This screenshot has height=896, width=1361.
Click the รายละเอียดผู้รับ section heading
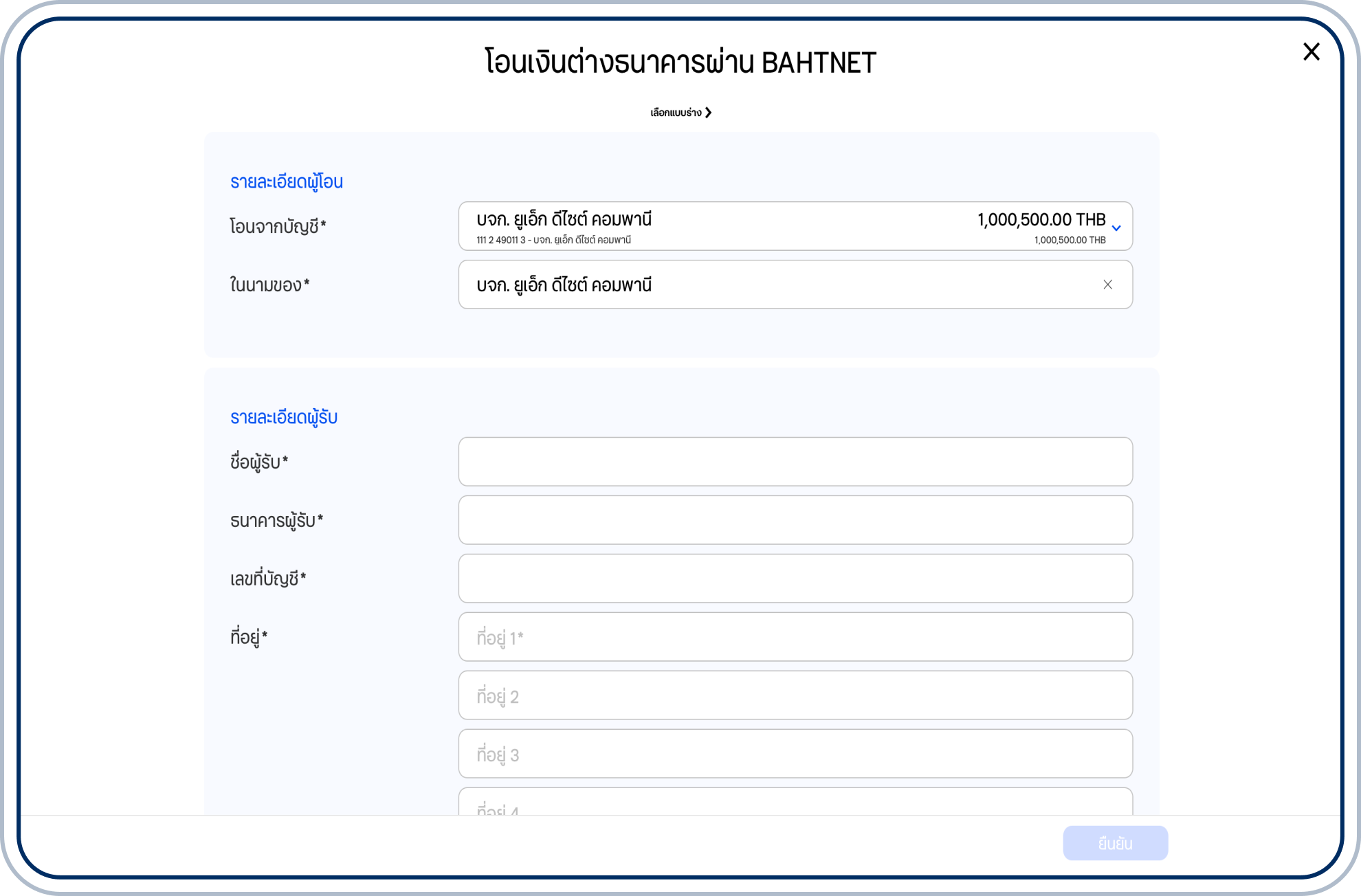[283, 418]
